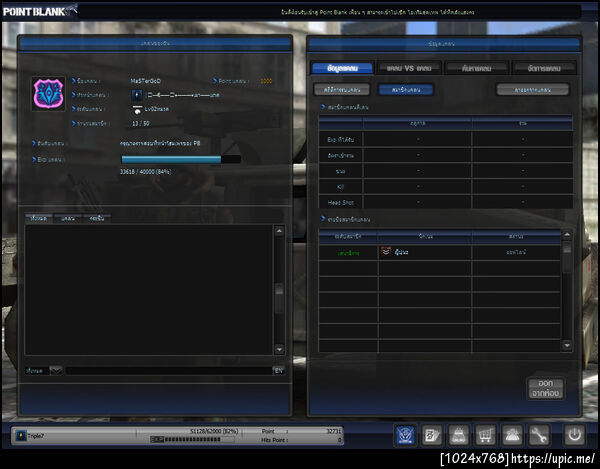600x469 pixels.
Task: Click the grey sub-button below first tab
Action: (x=342, y=90)
